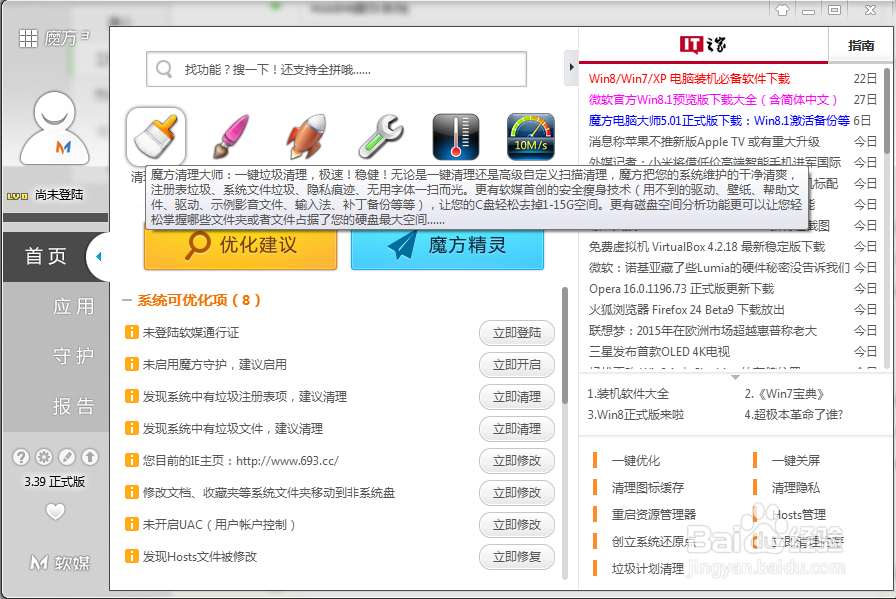Select the 首页 sidebar tab
The height and width of the screenshot is (599, 896).
click(x=46, y=256)
